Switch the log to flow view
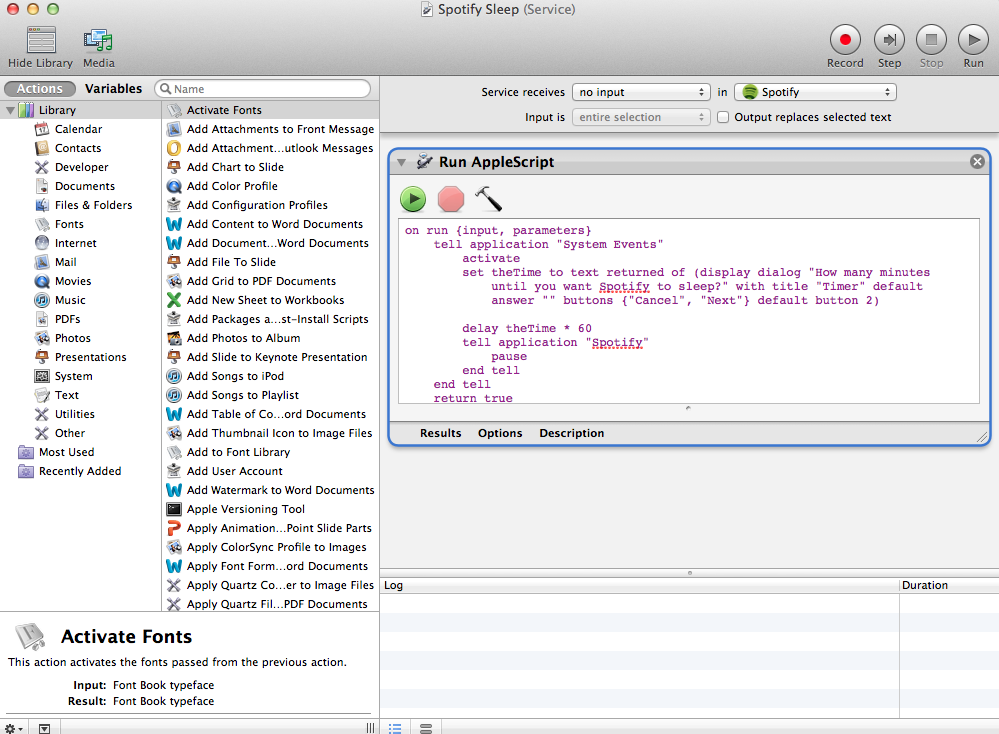This screenshot has height=734, width=999. pos(426,728)
